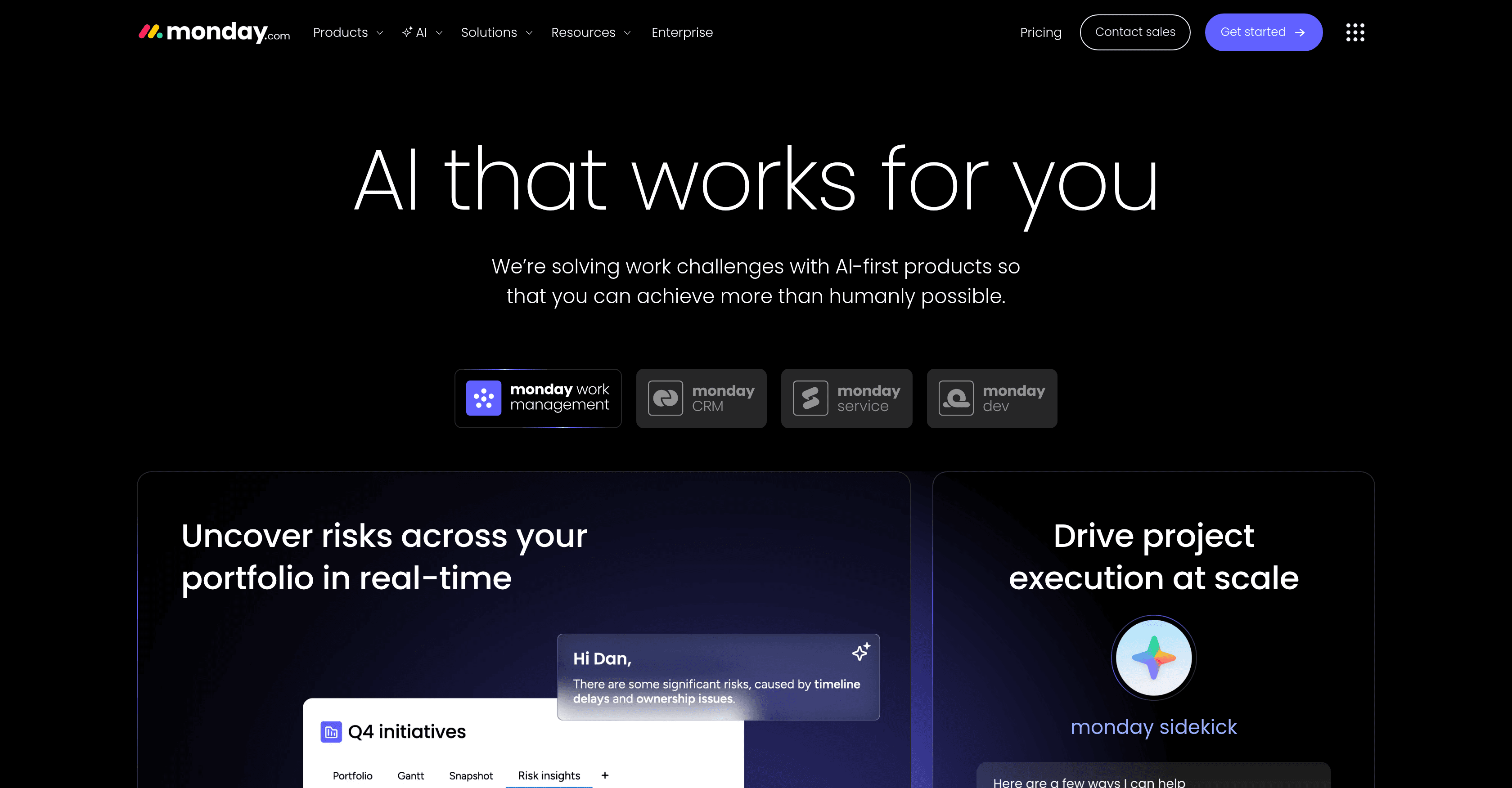Switch to the Portfolio tab

coord(352,775)
